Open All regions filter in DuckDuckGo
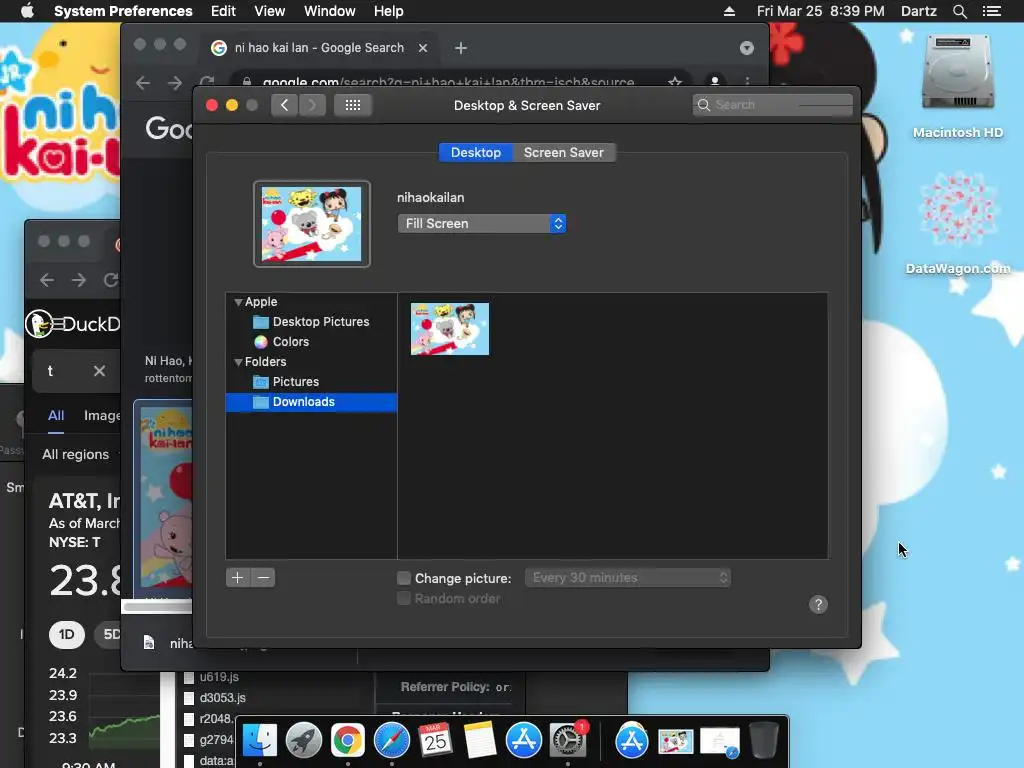 click(78, 455)
